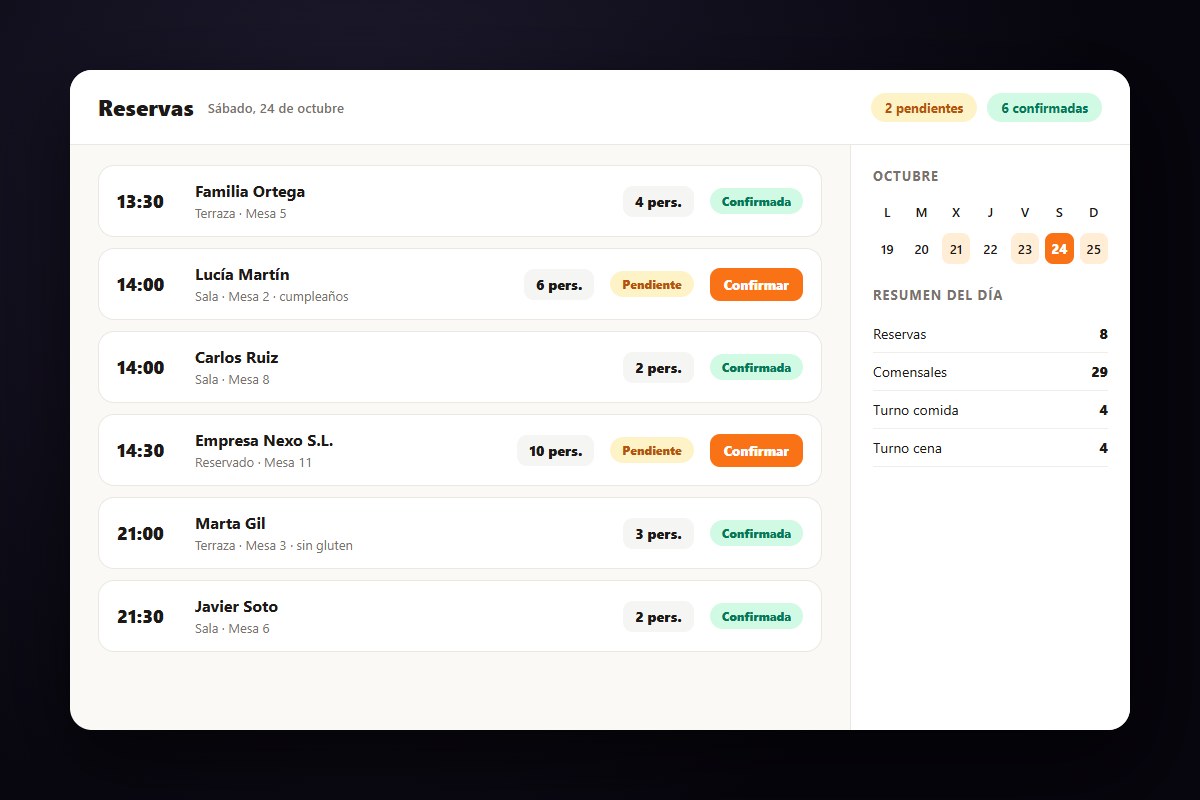Open the Familia Ortega reservation
The height and width of the screenshot is (800, 1200).
pos(460,201)
